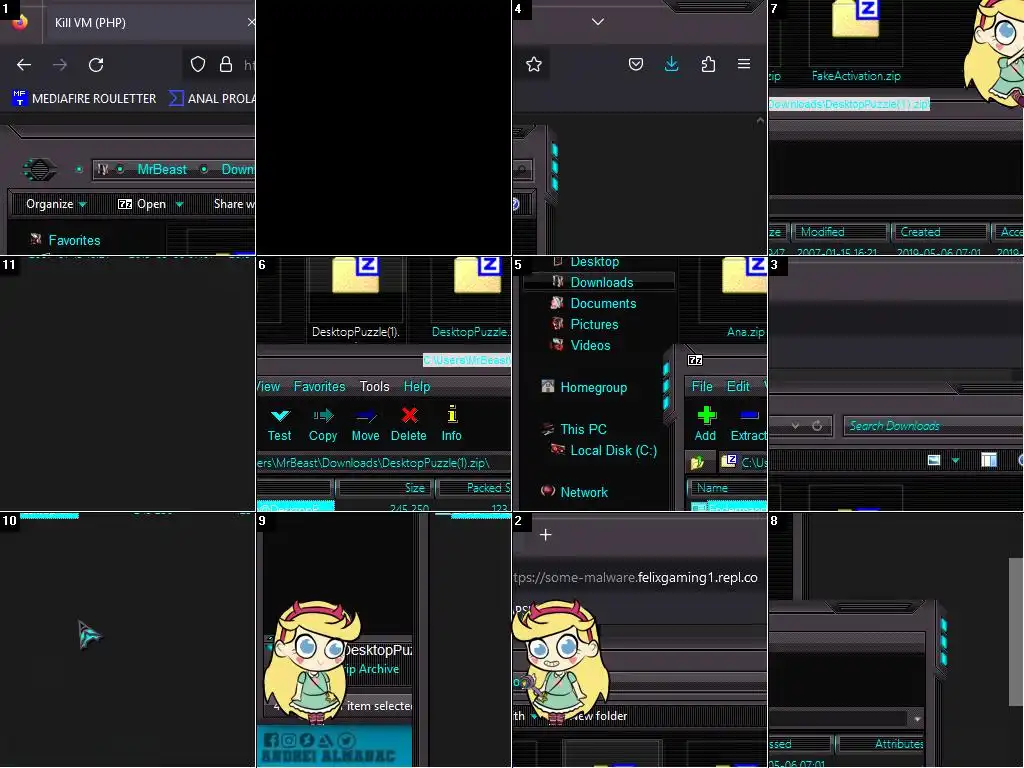
Task: Click the Explorer back/forward navigation orb
Action: [x=40, y=170]
